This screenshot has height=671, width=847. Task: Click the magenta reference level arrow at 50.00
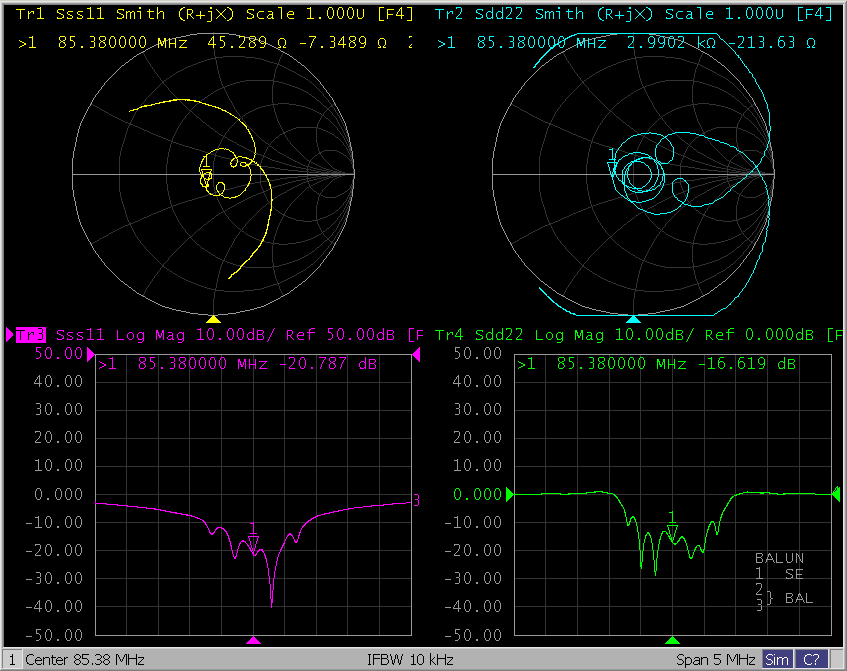tap(91, 354)
